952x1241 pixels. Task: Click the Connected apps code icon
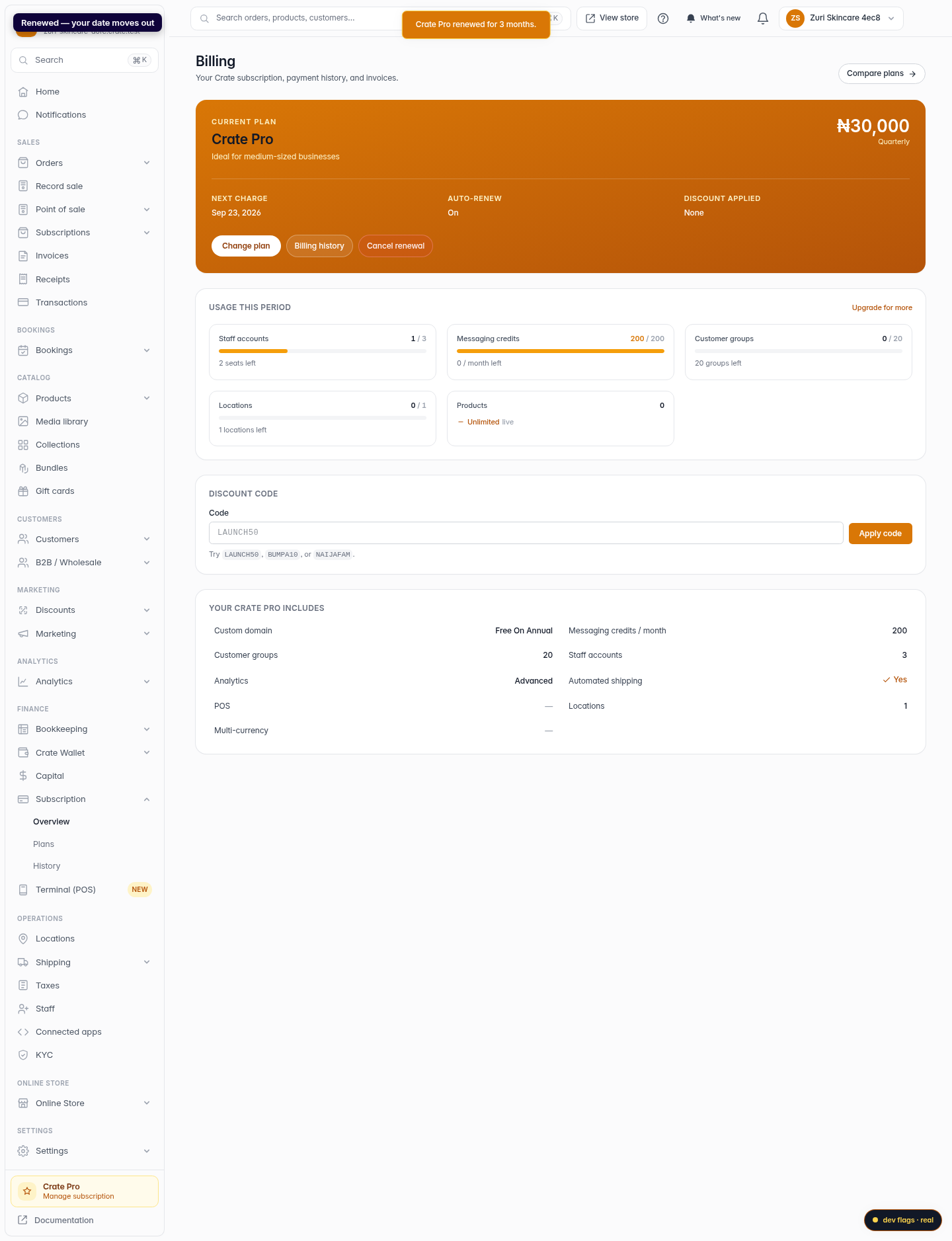(23, 1032)
